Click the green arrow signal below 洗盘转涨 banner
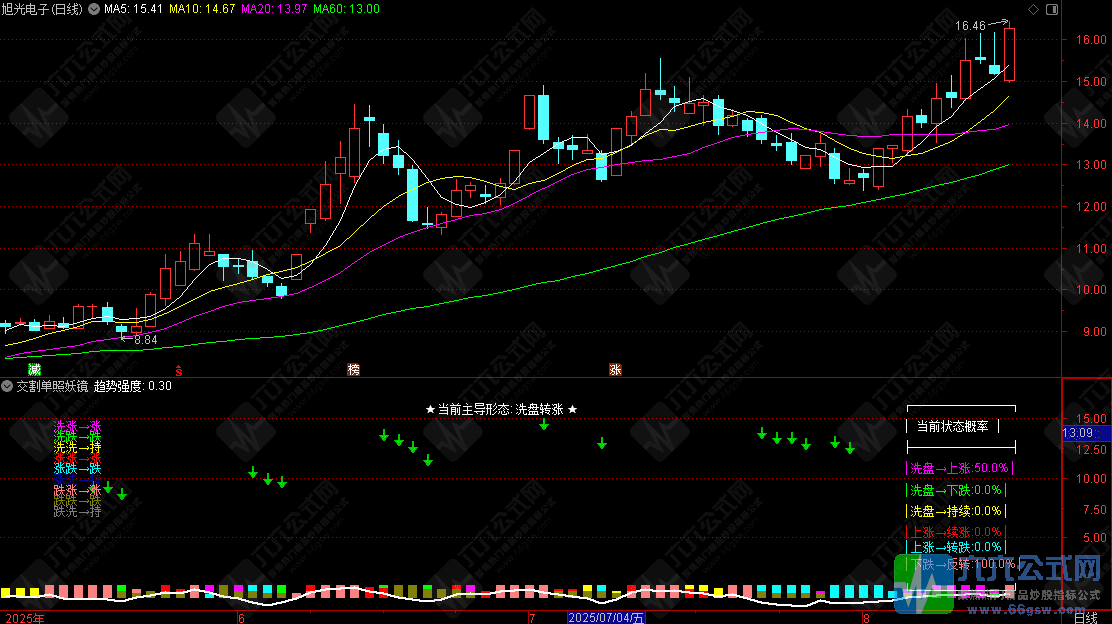The height and width of the screenshot is (624, 1112). [544, 425]
